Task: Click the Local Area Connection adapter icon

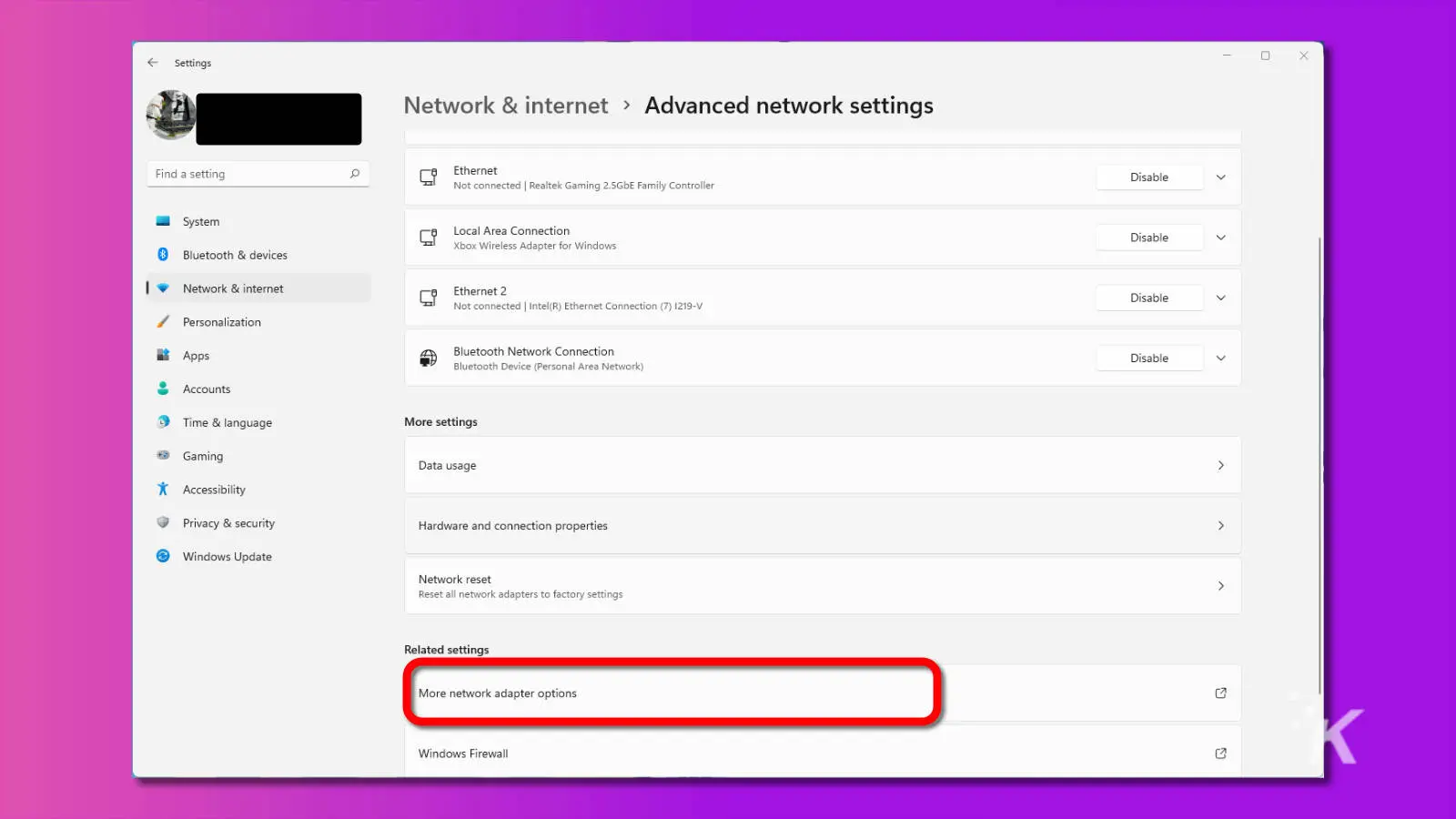Action: click(428, 238)
